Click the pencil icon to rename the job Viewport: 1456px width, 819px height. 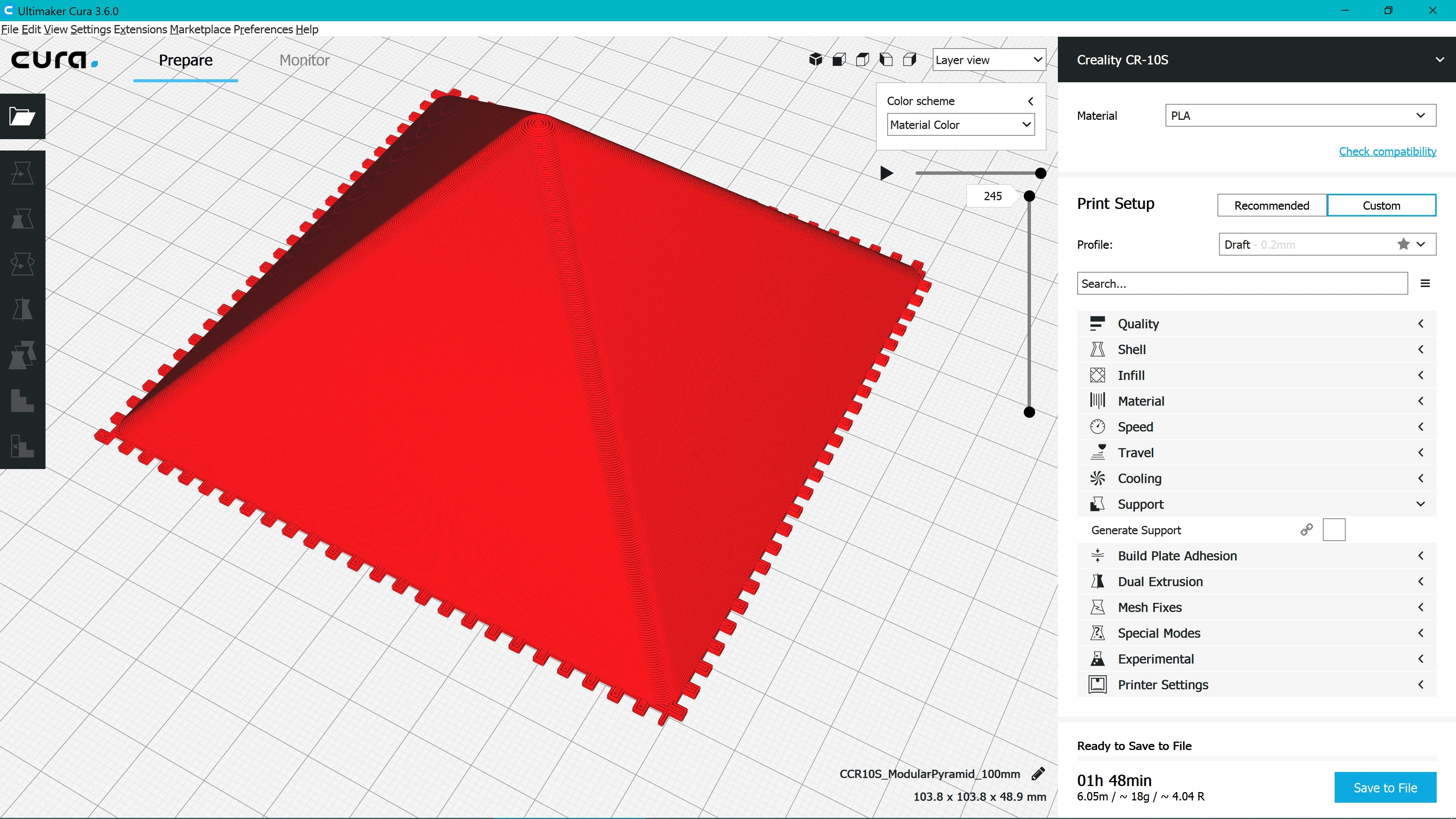point(1038,774)
